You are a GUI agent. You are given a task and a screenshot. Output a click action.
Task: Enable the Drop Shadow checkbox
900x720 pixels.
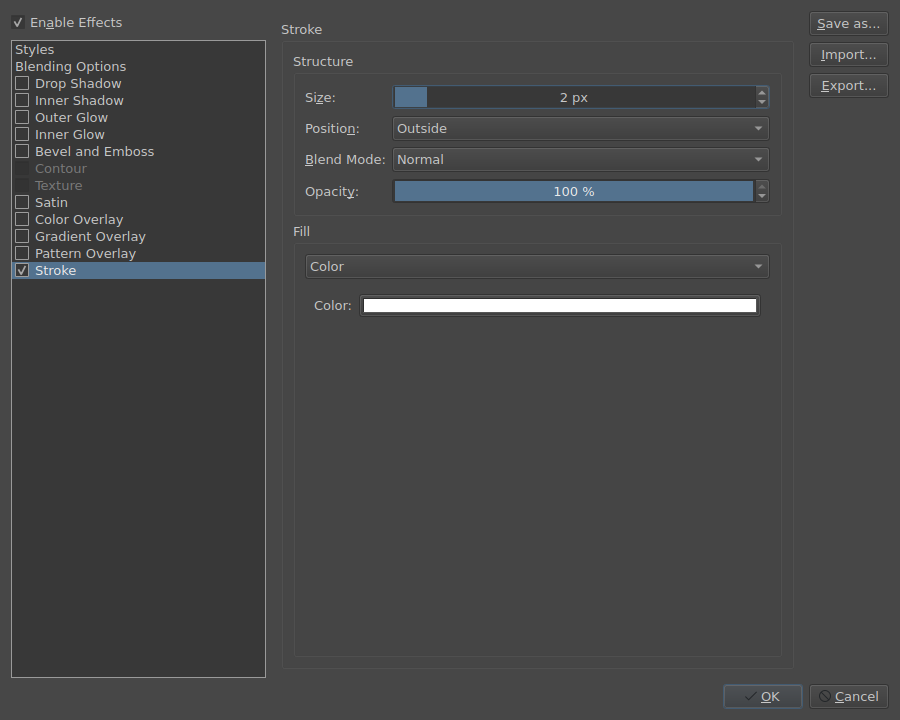[x=22, y=83]
